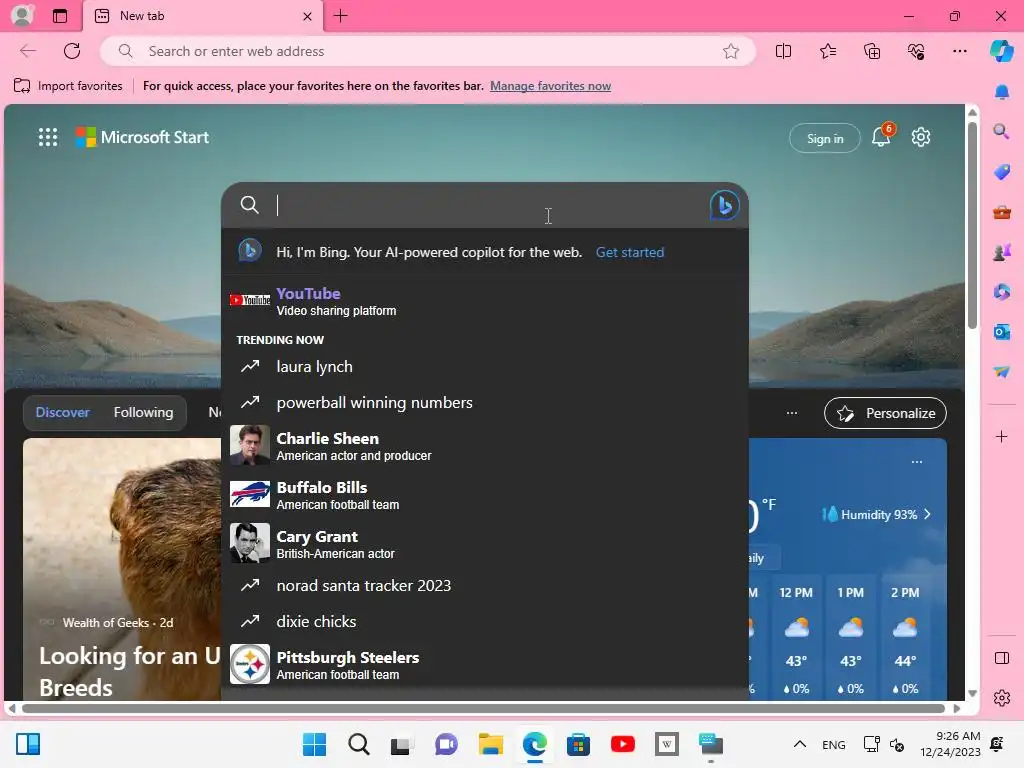Add this page to favorites star
Screen dimensions: 1024x768
pos(731,51)
